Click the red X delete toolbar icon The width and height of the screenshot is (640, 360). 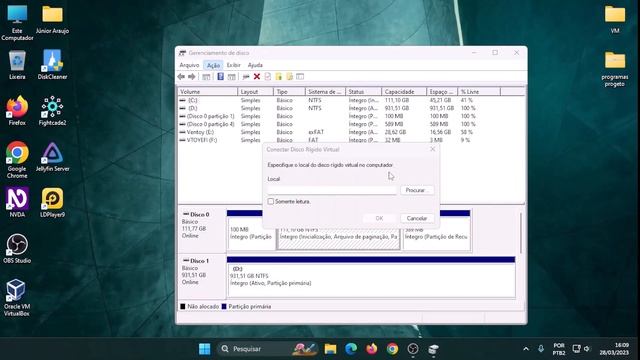point(257,77)
